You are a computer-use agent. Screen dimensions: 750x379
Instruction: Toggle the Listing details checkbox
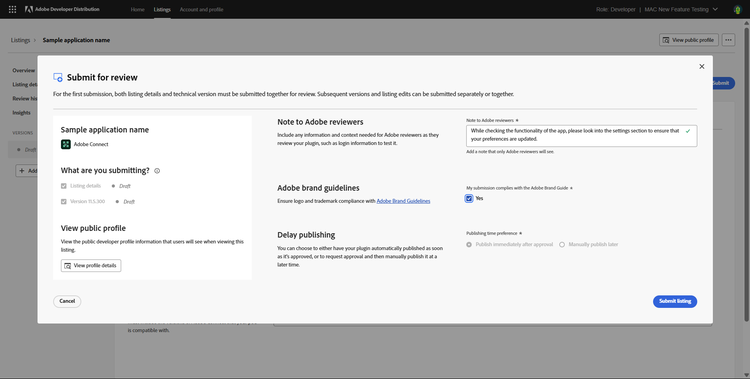[x=64, y=186]
